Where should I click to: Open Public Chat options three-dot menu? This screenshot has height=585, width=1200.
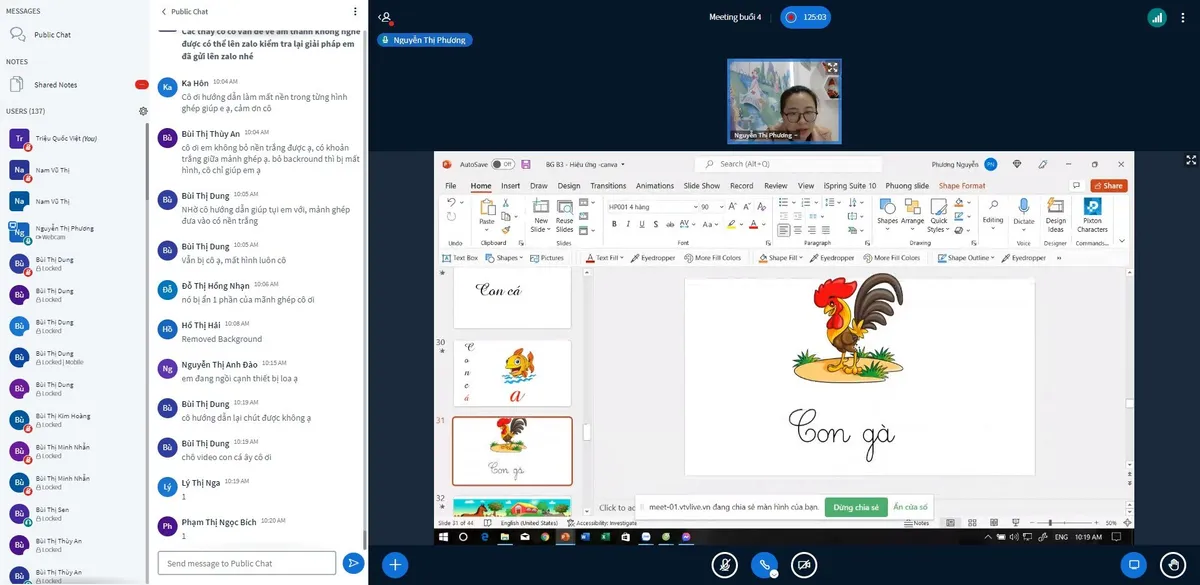354,12
